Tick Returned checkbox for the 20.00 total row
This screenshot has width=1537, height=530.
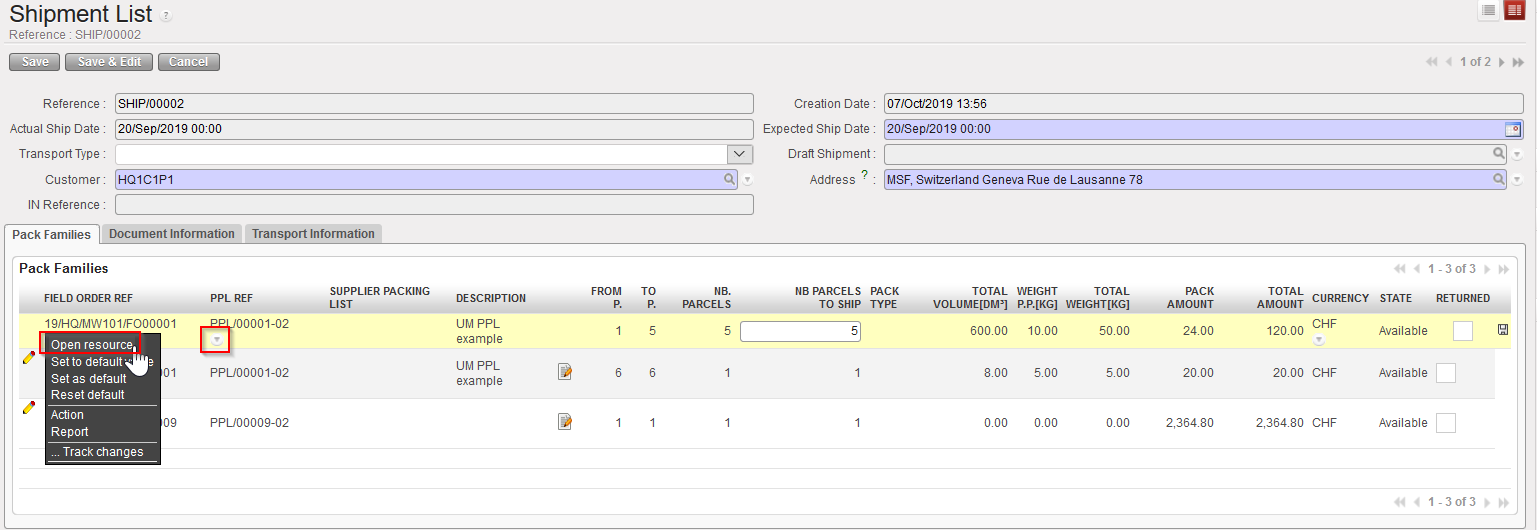(1445, 373)
